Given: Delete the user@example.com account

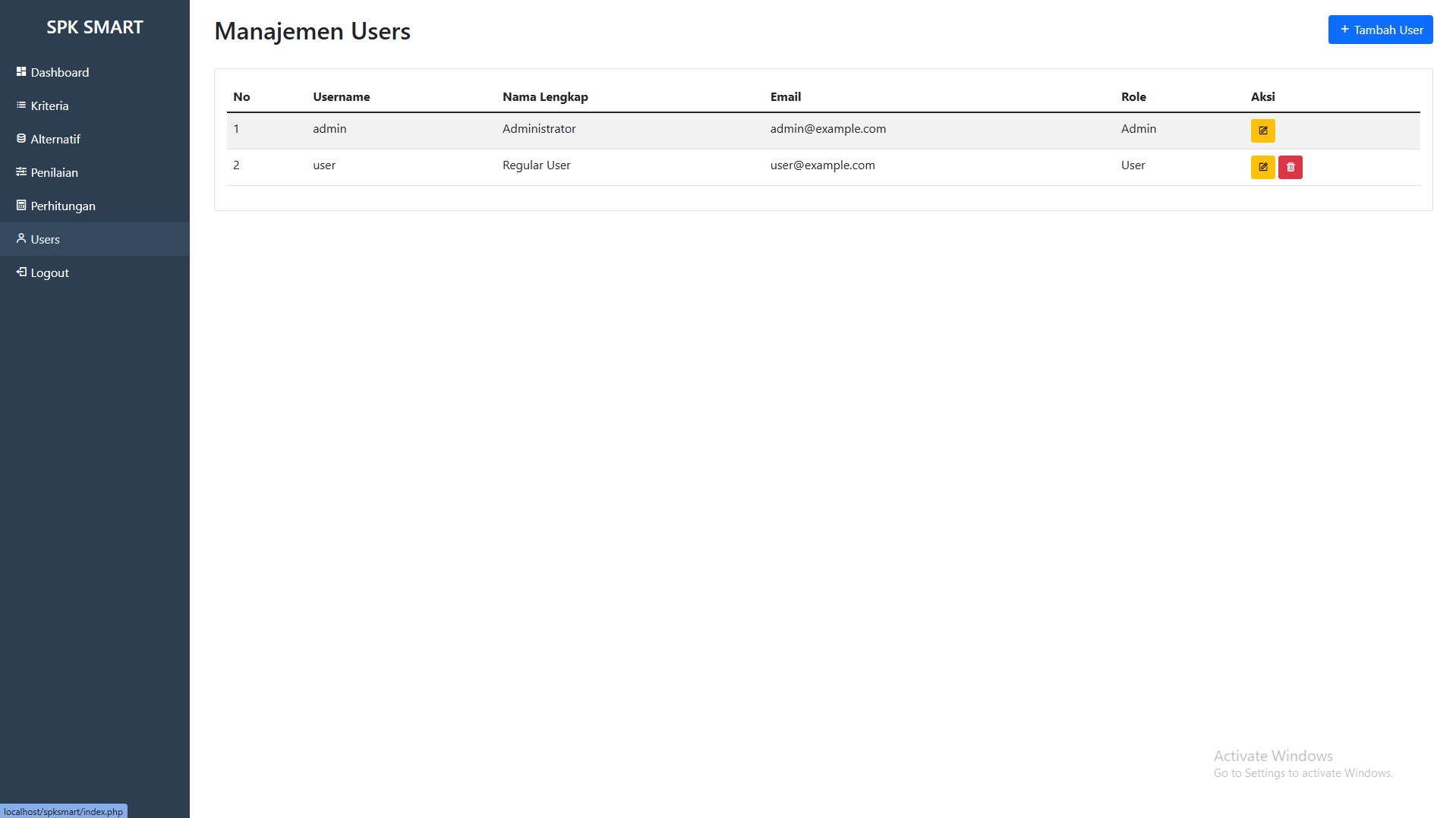Looking at the screenshot, I should [x=1290, y=167].
